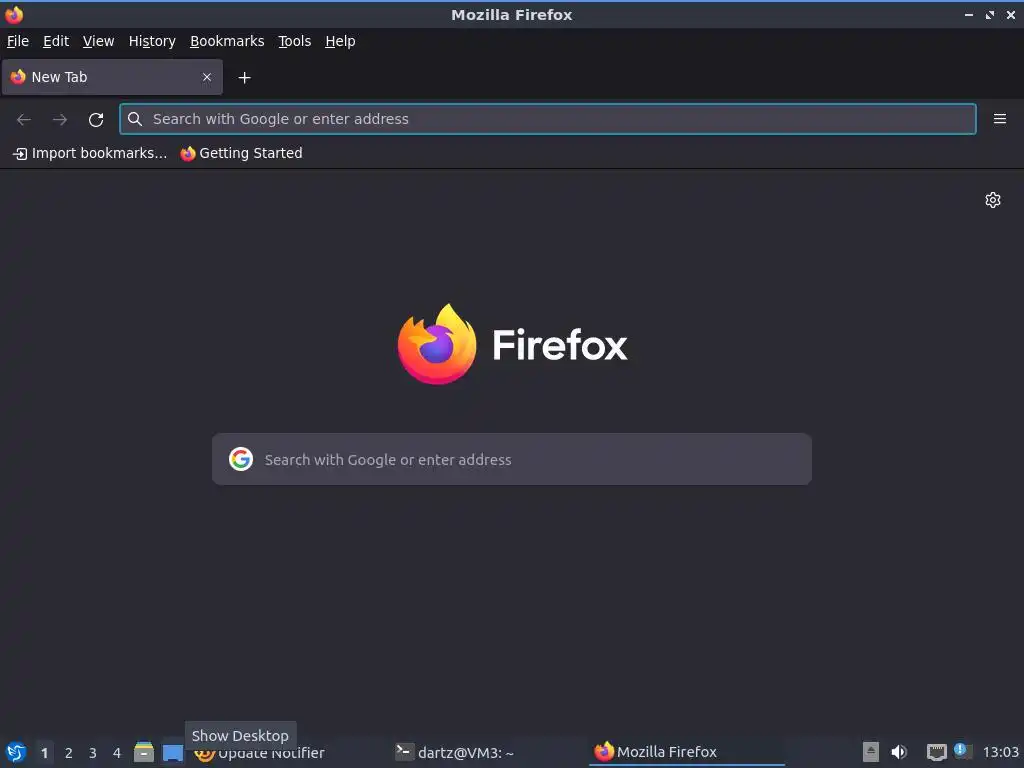
Task: Open the File menu
Action: 18,41
